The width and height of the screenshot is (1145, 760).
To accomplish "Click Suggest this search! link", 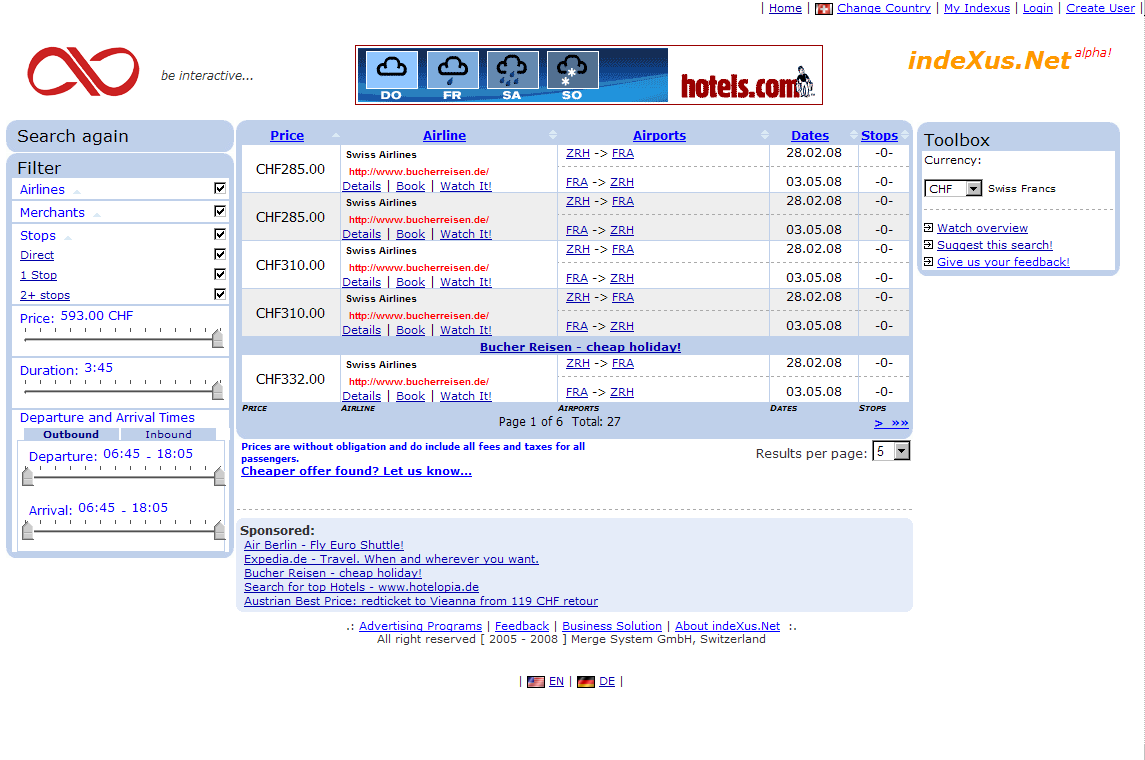I will coord(995,245).
